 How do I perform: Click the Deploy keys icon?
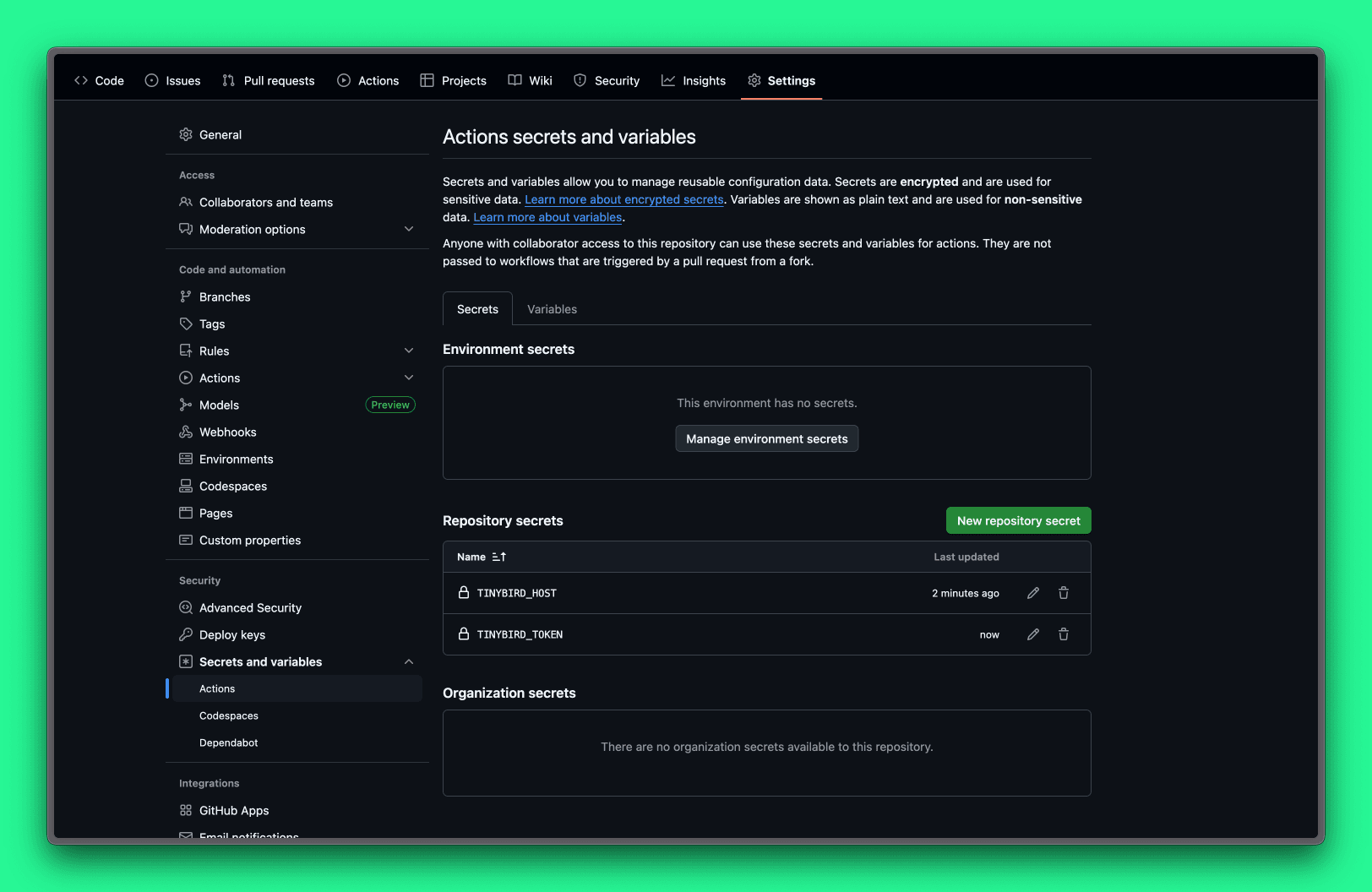(186, 634)
